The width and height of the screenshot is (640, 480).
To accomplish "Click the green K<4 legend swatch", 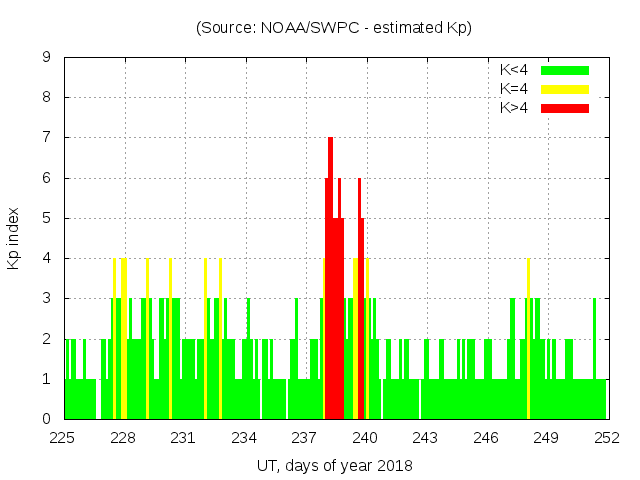I will [565, 70].
